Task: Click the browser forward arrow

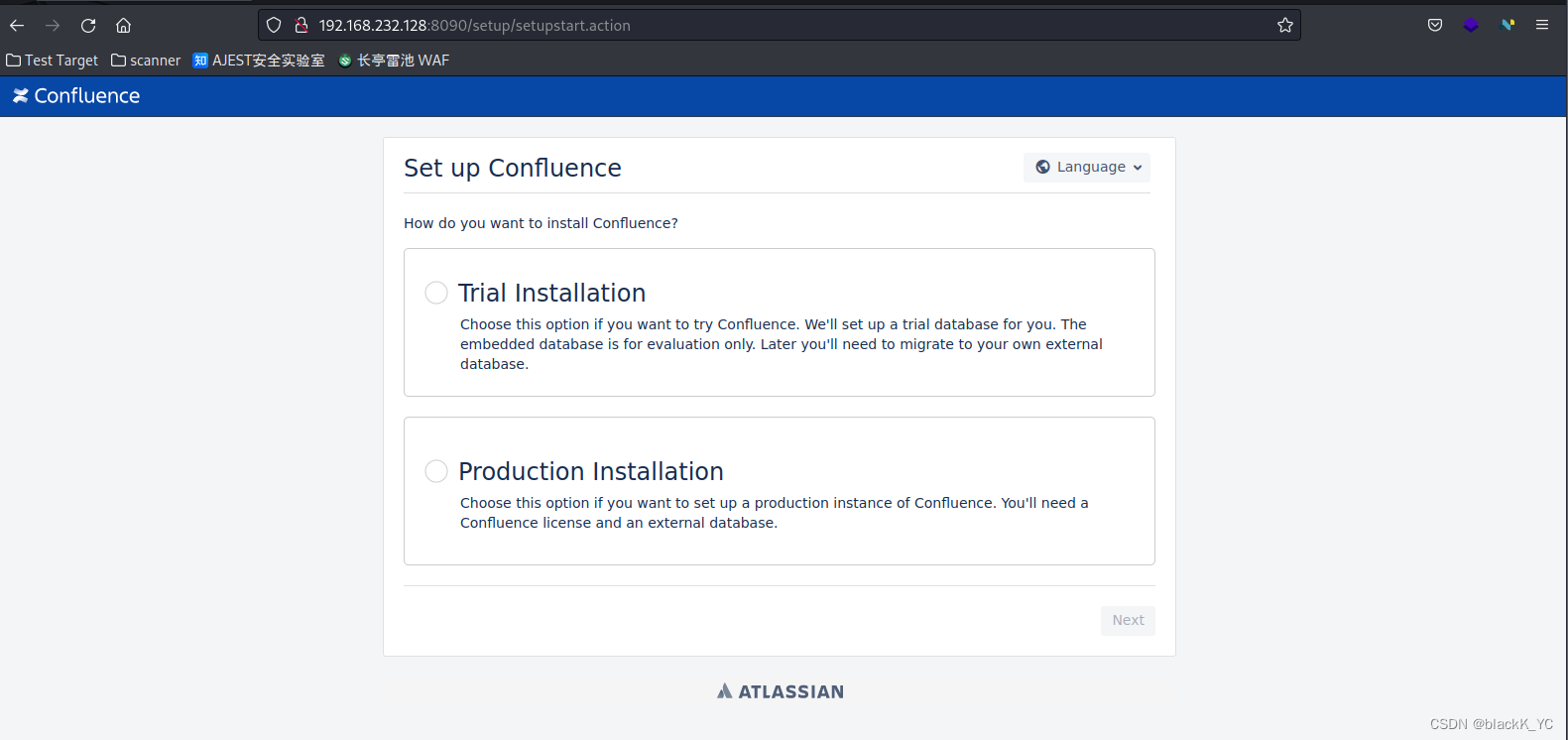Action: click(53, 26)
